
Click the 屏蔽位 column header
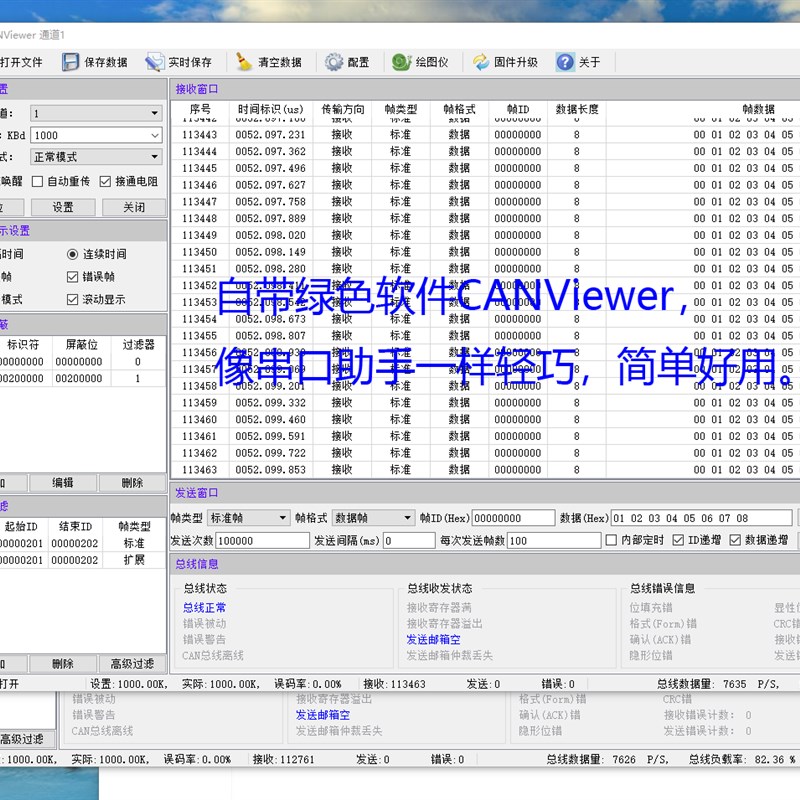82,345
